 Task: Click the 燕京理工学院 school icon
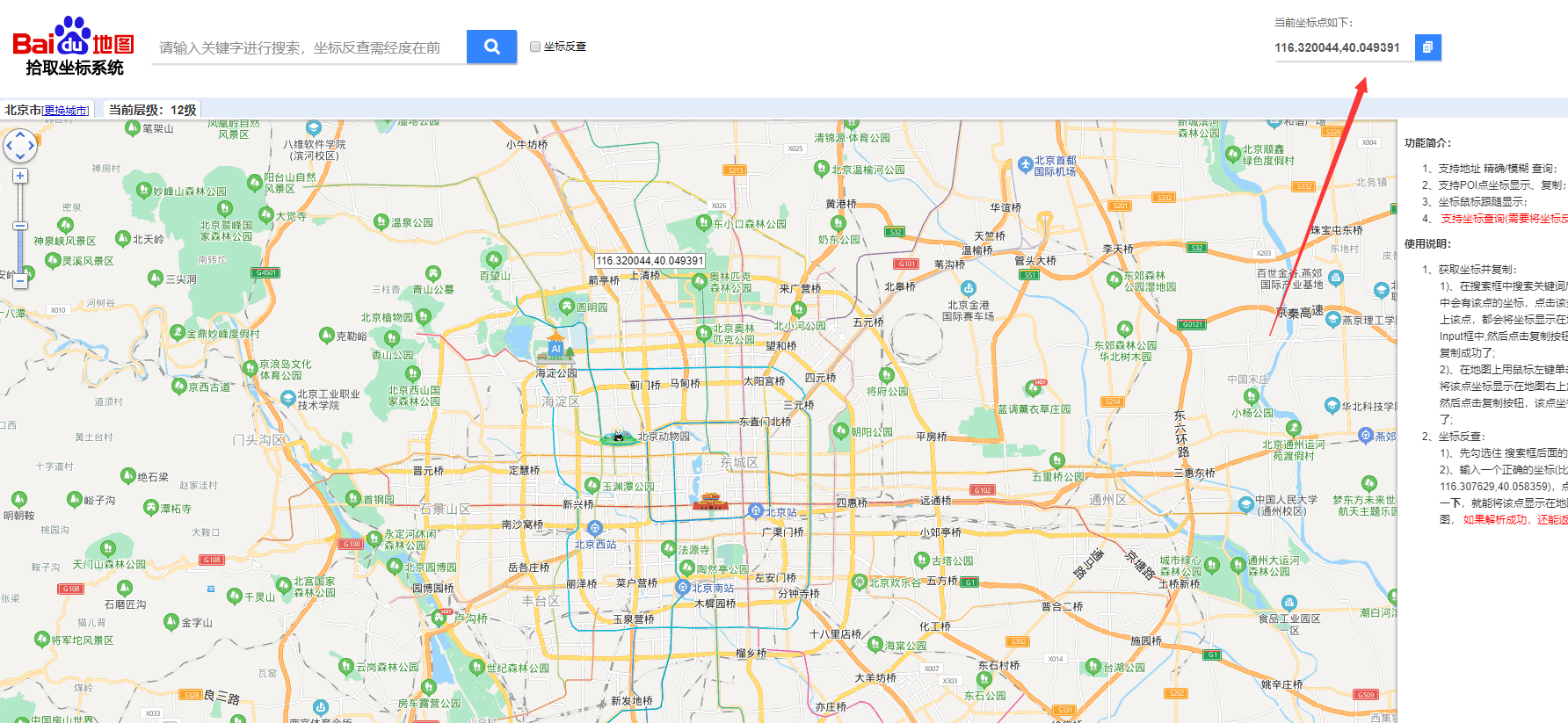(x=1332, y=320)
